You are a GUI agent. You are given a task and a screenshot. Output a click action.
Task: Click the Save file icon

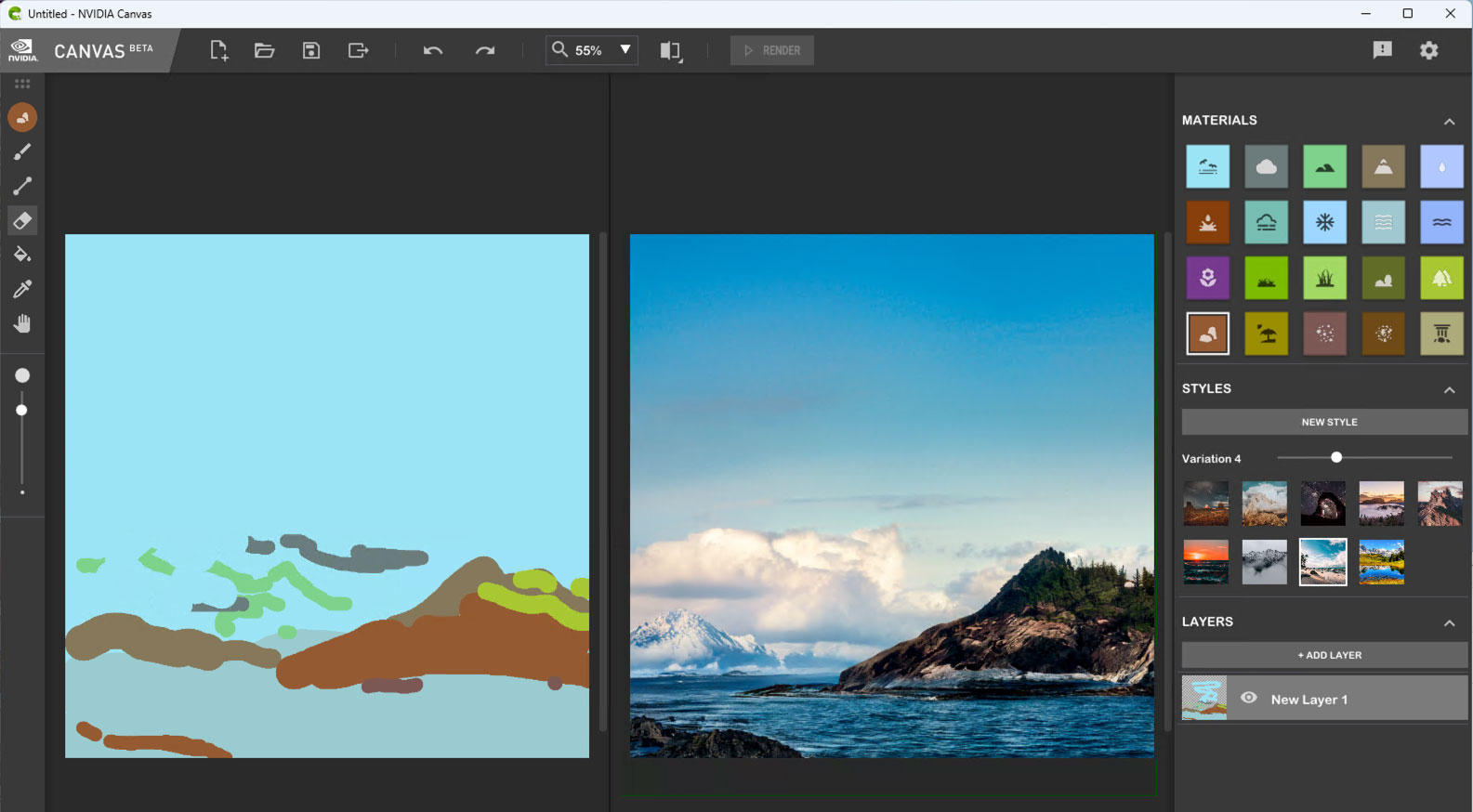point(311,50)
